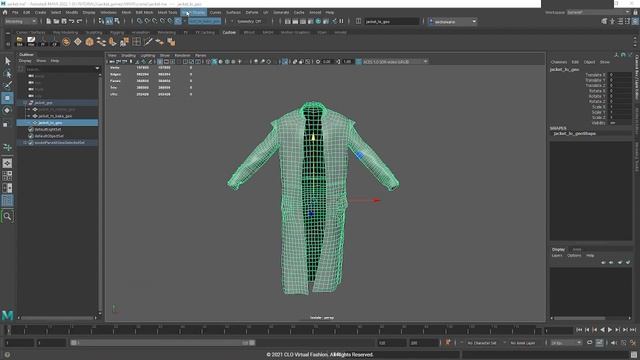Toggle the Outliner layout button in sidebar

point(7,200)
